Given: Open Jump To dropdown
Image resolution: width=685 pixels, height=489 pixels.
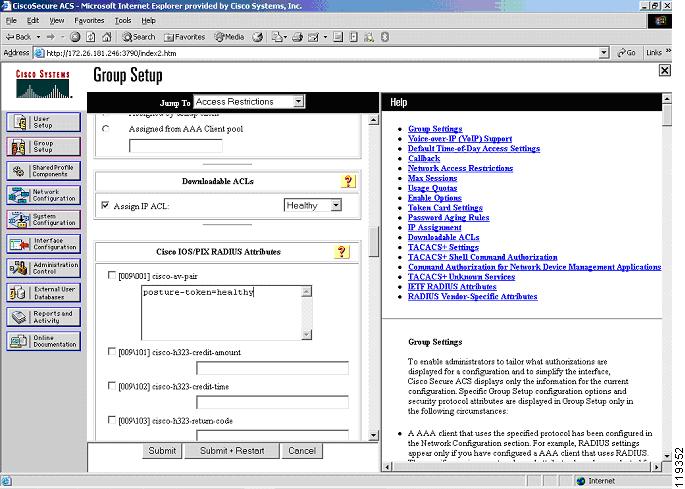Looking at the screenshot, I should tap(249, 102).
